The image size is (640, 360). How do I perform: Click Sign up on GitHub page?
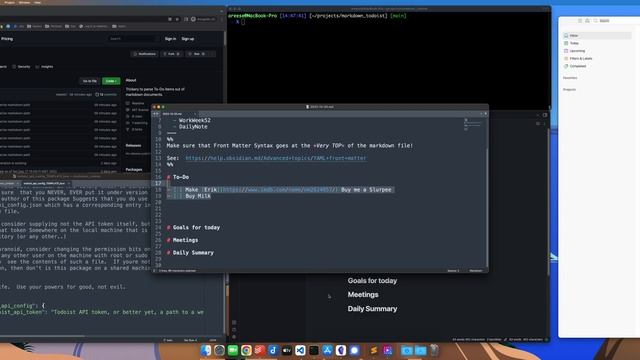click(188, 39)
